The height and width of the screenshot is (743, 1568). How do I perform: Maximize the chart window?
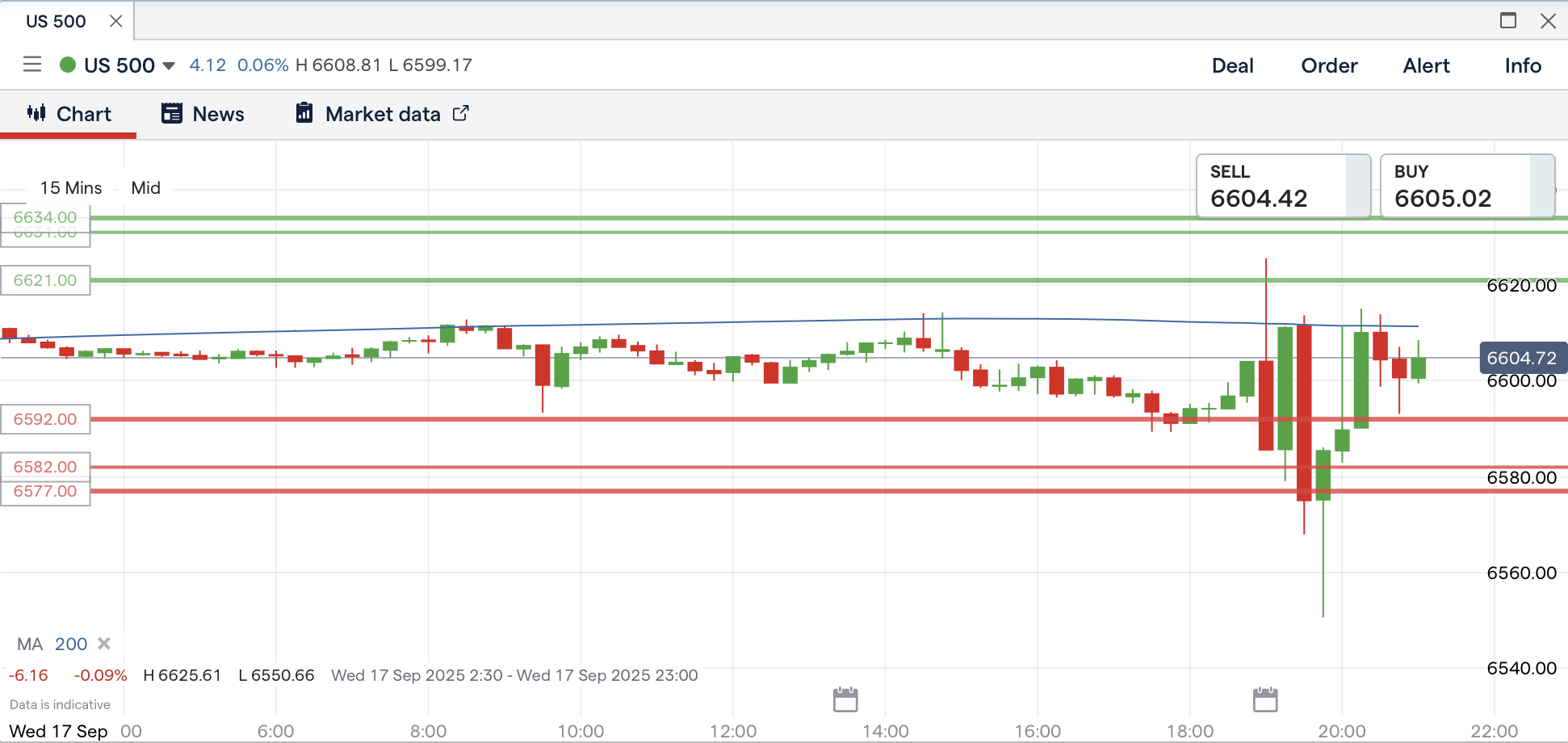(1507, 21)
